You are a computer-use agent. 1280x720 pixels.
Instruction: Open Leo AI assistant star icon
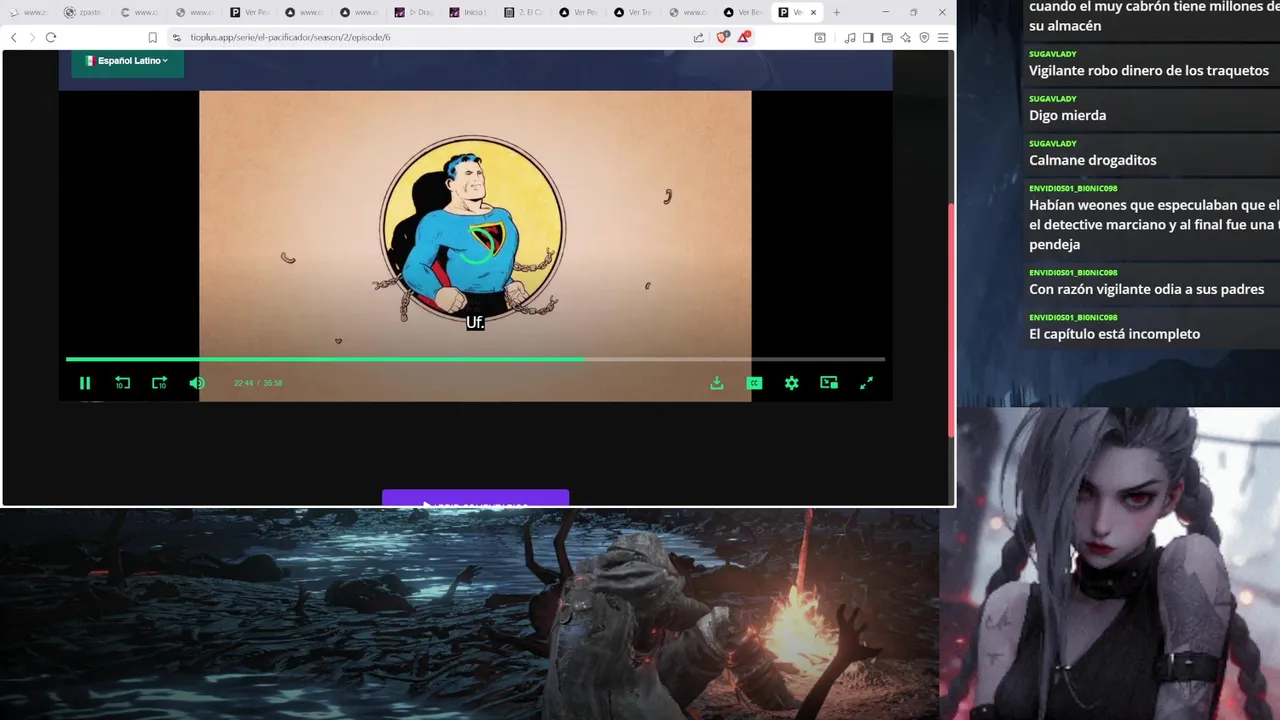[905, 37]
